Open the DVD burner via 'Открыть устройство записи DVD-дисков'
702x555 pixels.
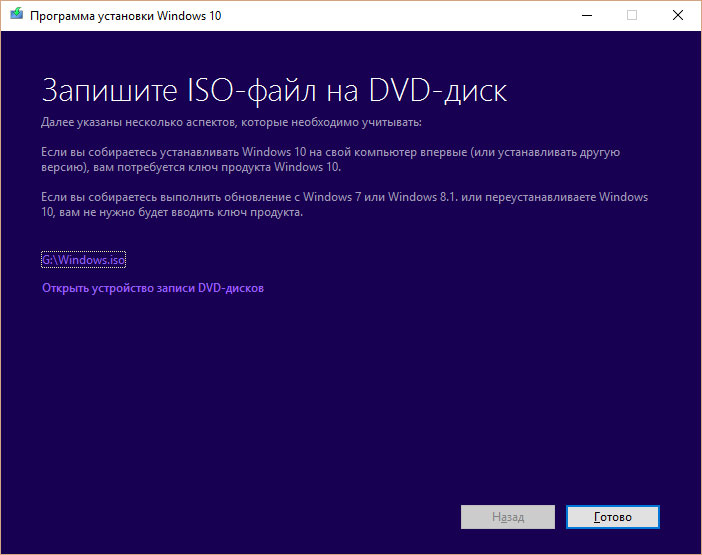click(x=153, y=288)
